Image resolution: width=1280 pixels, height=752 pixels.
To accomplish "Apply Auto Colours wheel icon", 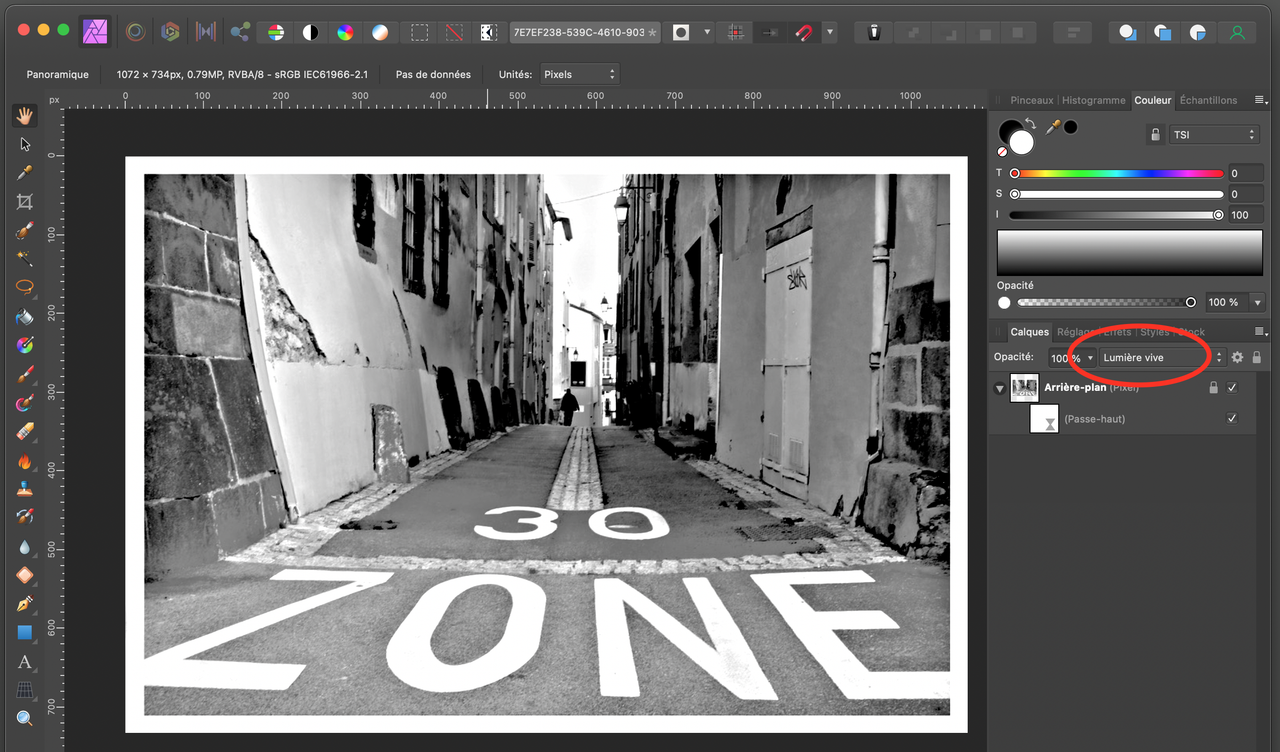I will pos(345,32).
